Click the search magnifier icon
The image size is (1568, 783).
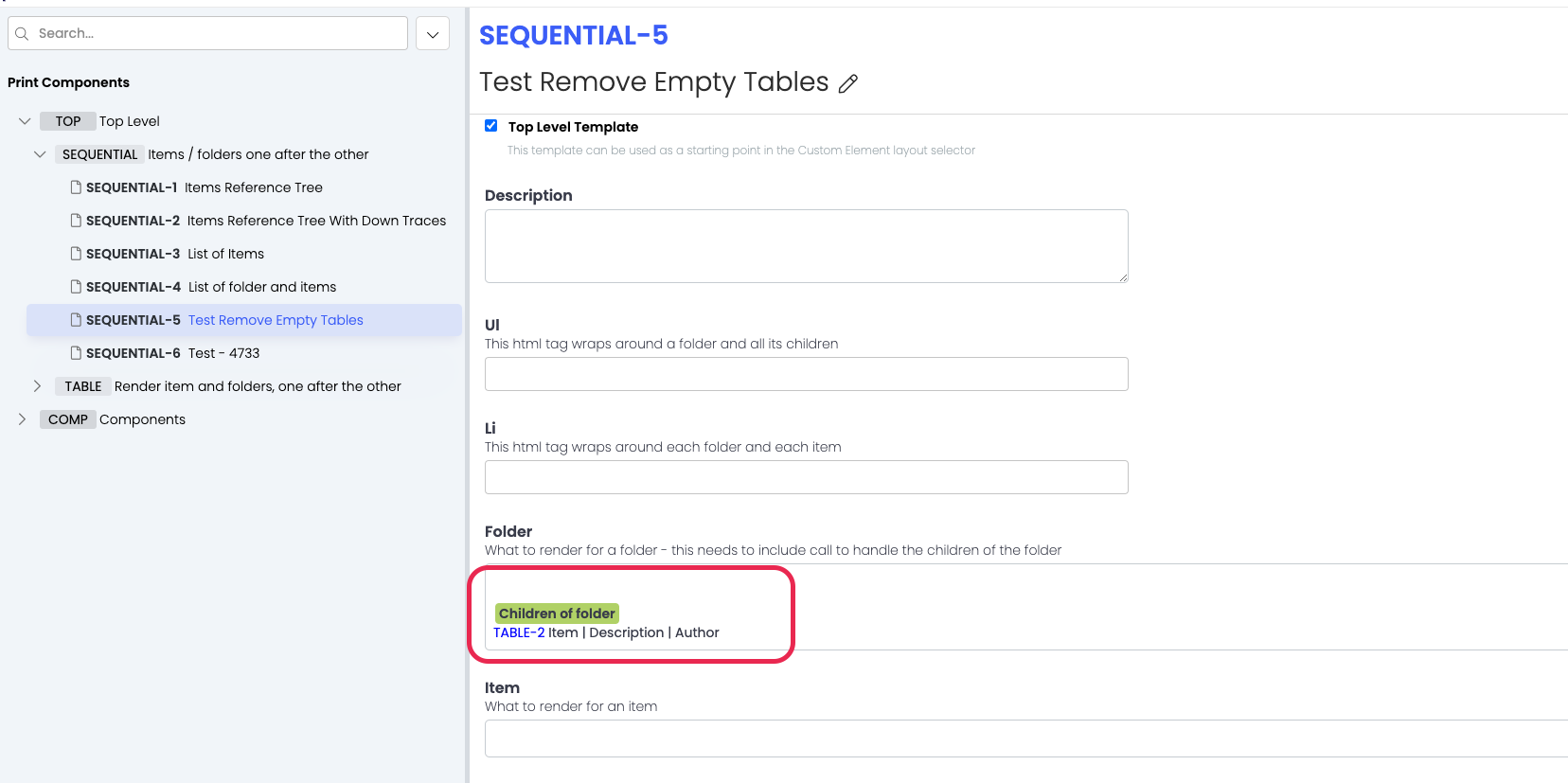pos(22,33)
